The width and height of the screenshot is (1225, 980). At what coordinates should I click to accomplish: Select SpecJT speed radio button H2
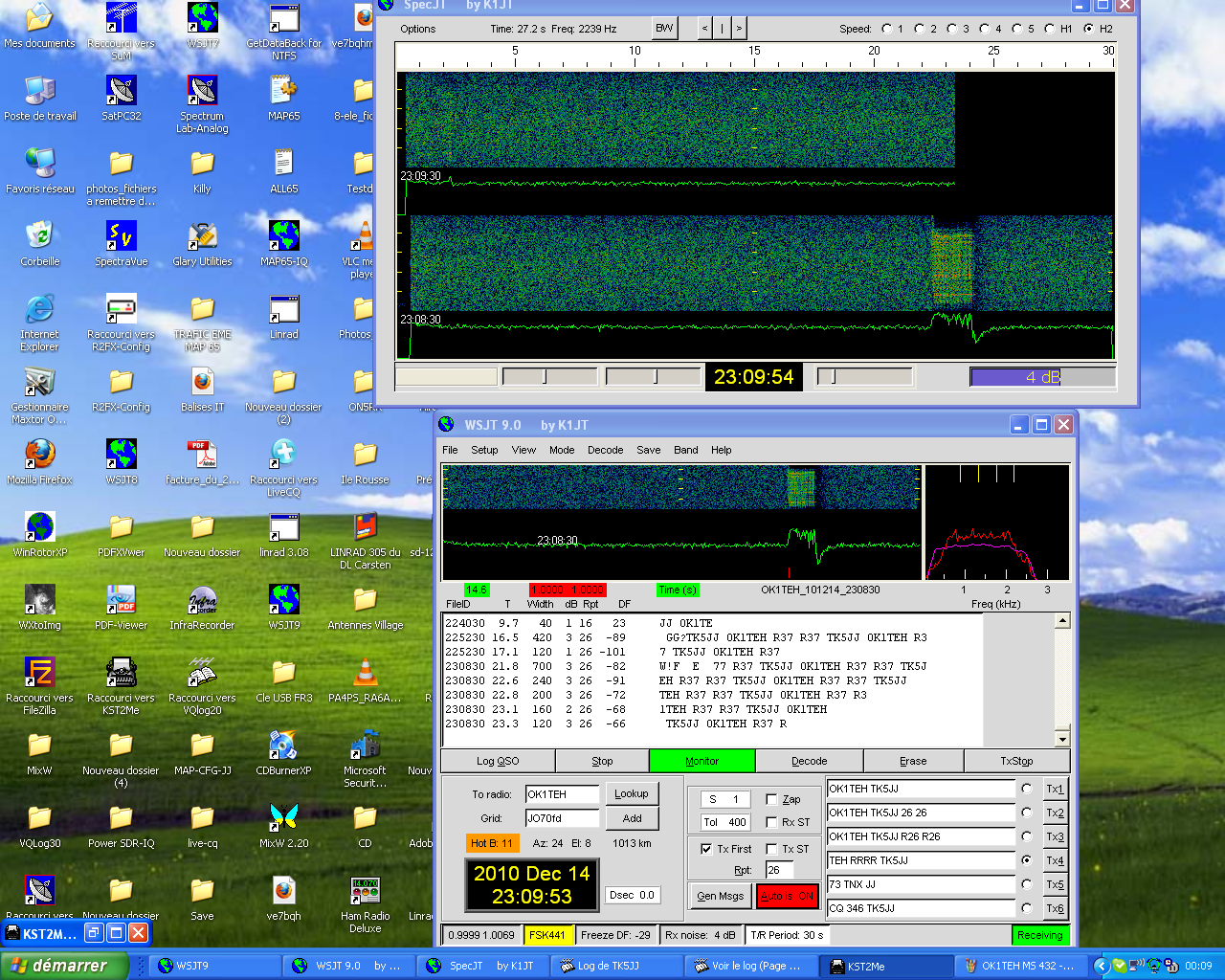pos(1088,29)
